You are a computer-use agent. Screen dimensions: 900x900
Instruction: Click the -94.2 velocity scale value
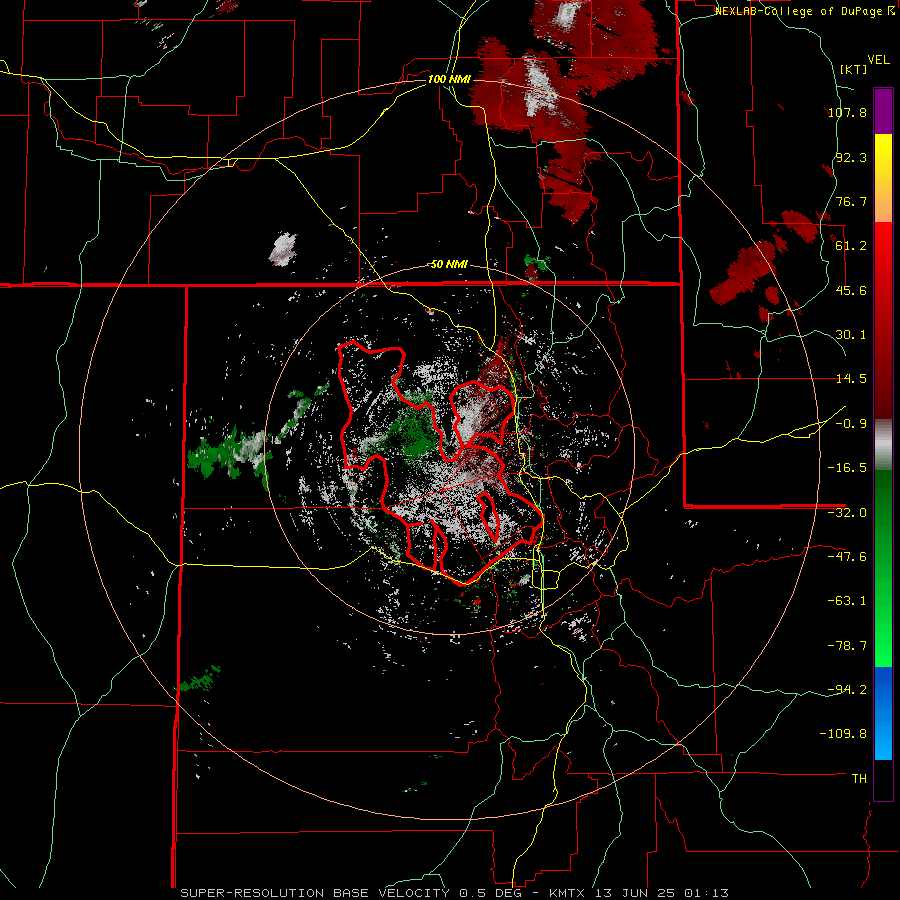[847, 689]
